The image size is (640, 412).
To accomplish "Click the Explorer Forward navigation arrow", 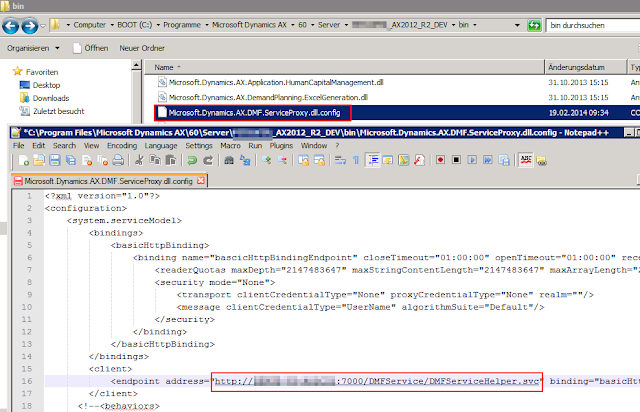I will click(29, 26).
